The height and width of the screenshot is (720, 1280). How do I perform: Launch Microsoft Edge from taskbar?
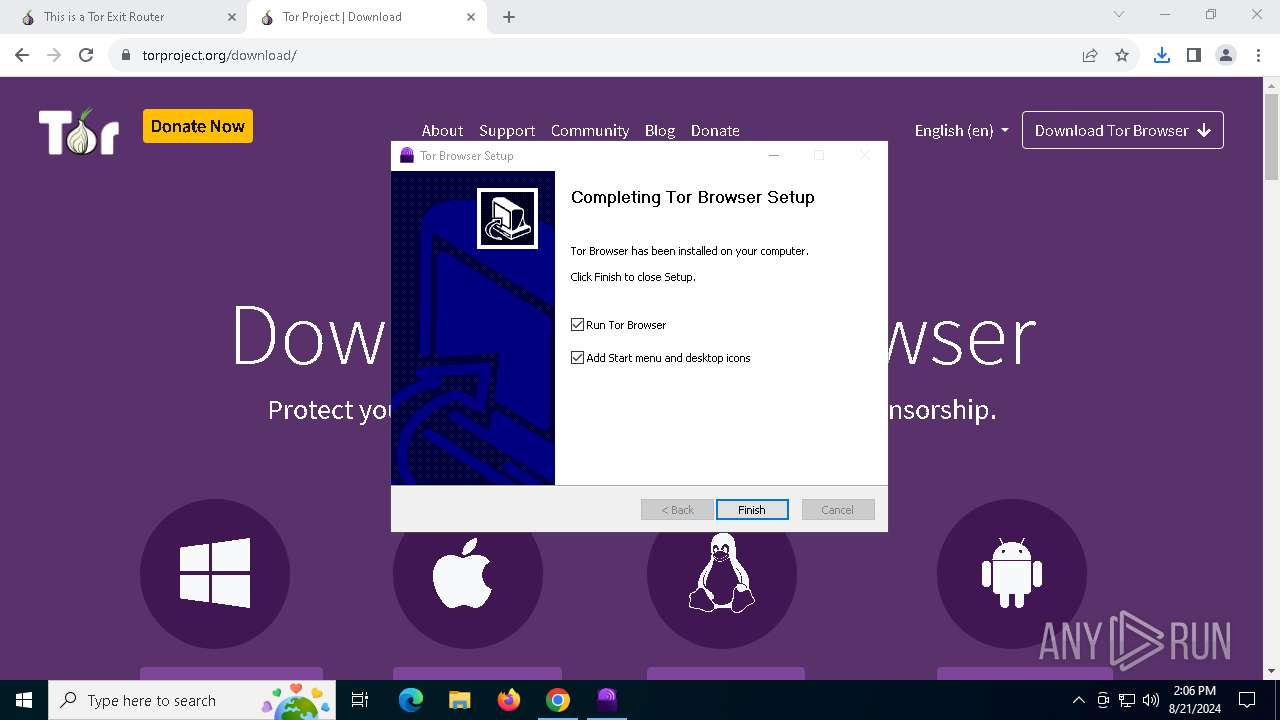(x=411, y=700)
